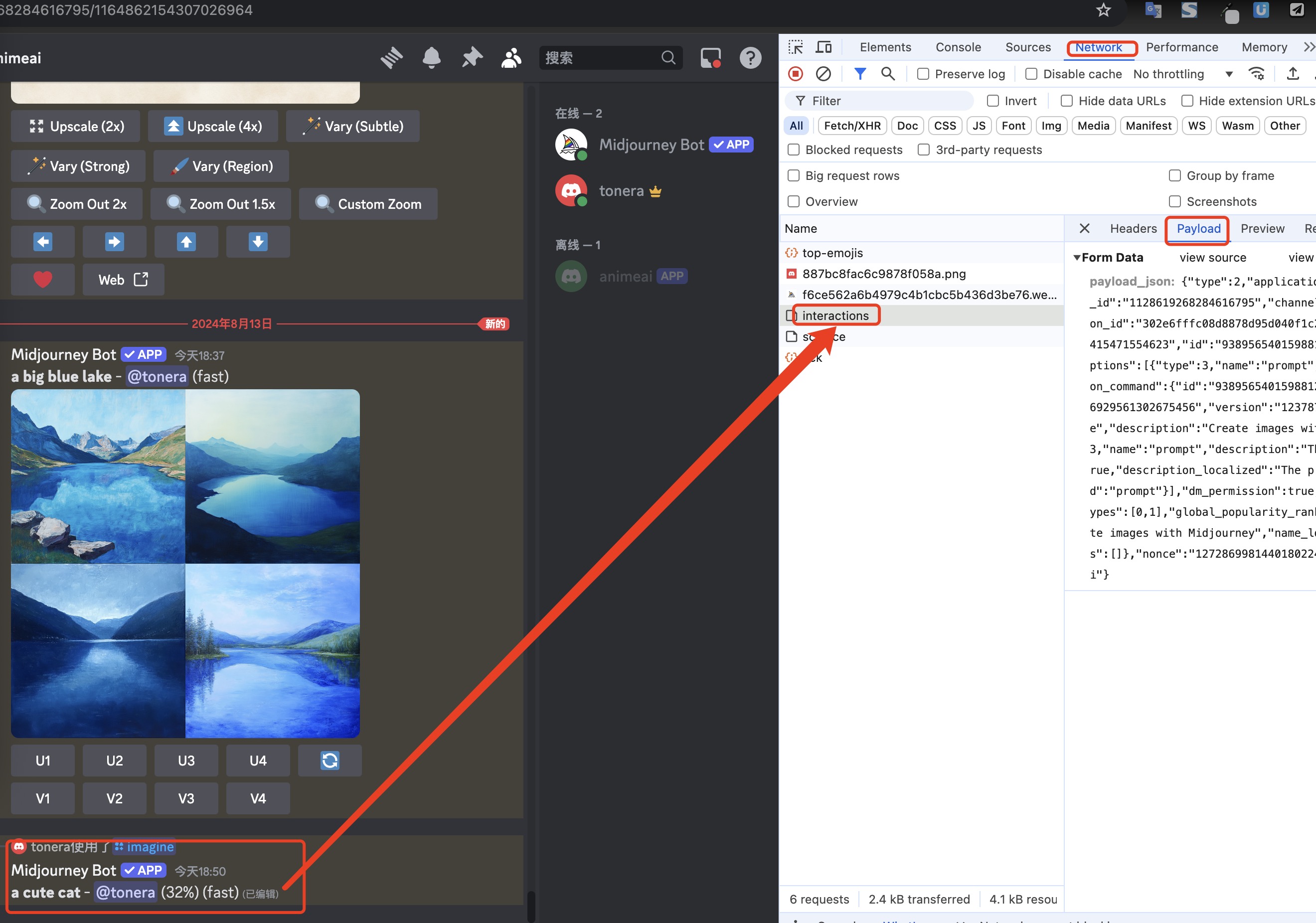Viewport: 1316px width, 923px height.
Task: Click the re-roll refresh button beside U4
Action: (x=329, y=761)
